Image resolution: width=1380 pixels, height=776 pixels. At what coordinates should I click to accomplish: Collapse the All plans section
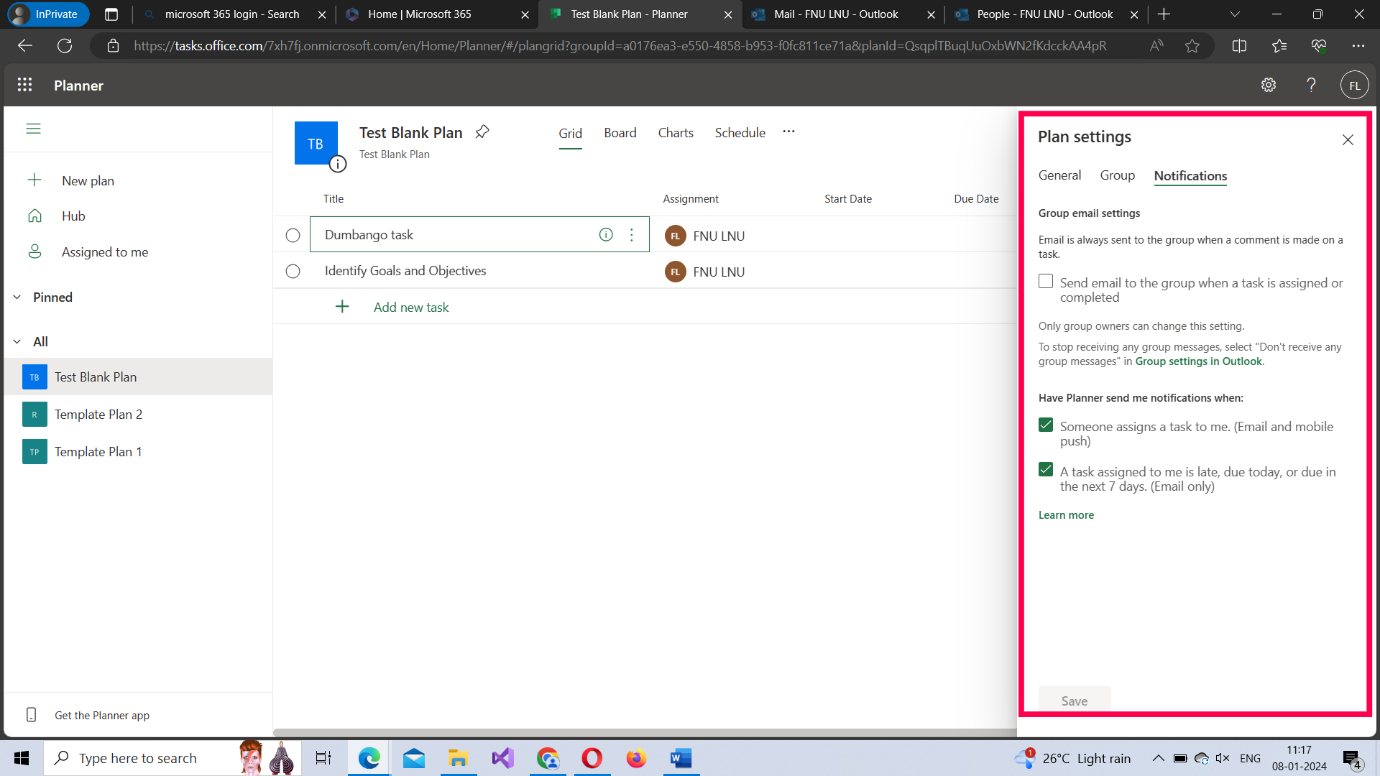click(x=17, y=341)
